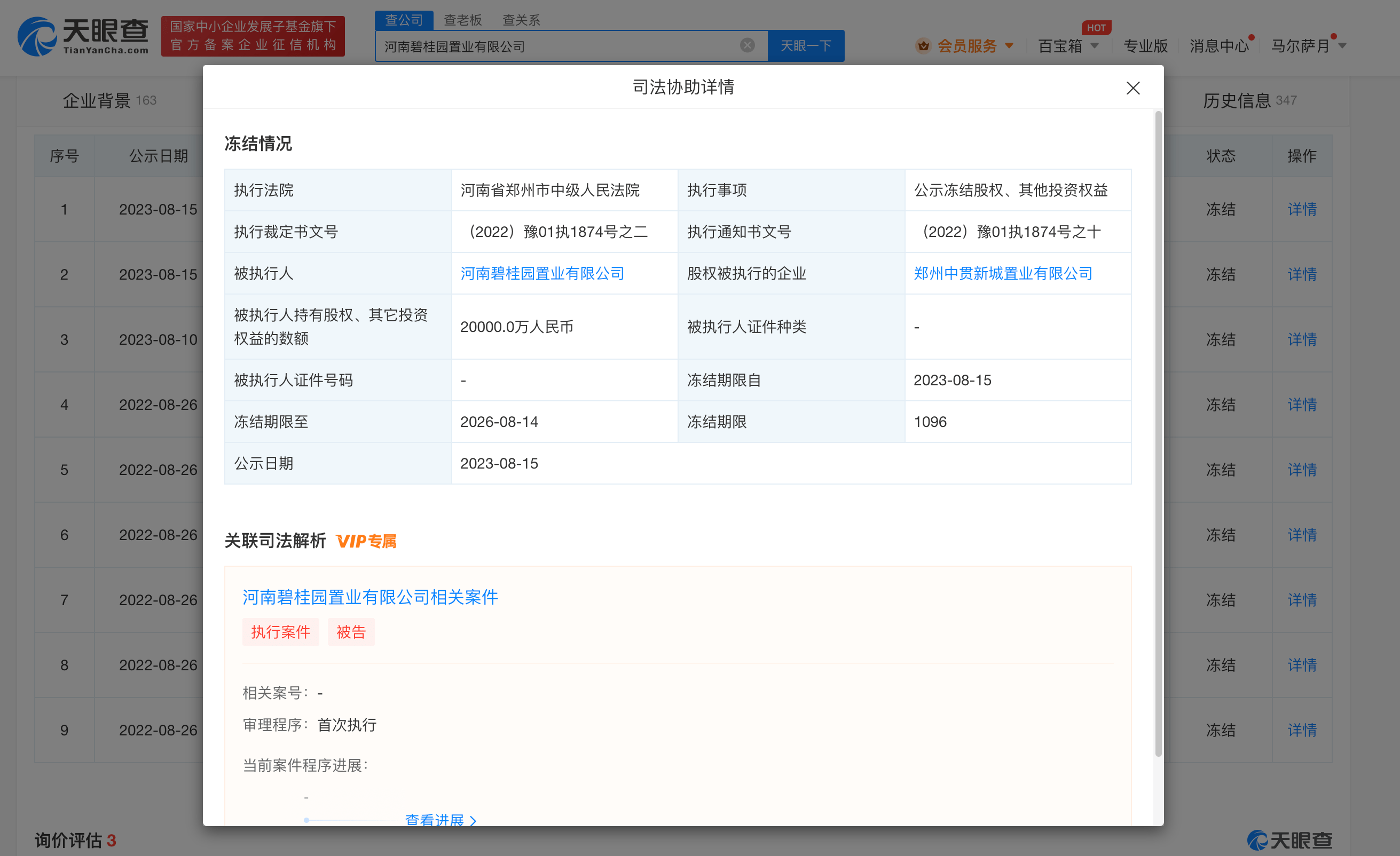
Task: Switch to the 查关系 tab
Action: [x=521, y=20]
